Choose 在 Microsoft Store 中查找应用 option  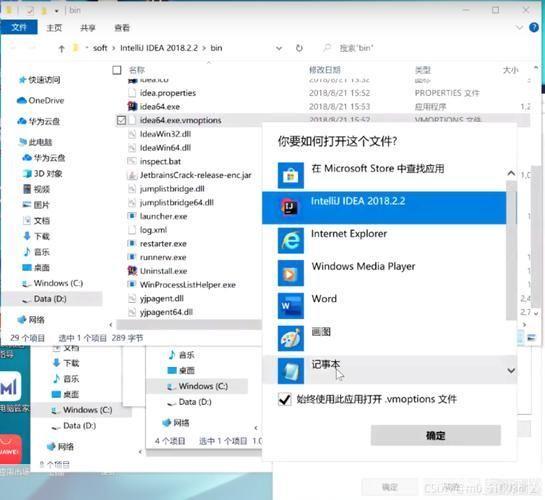pos(384,175)
